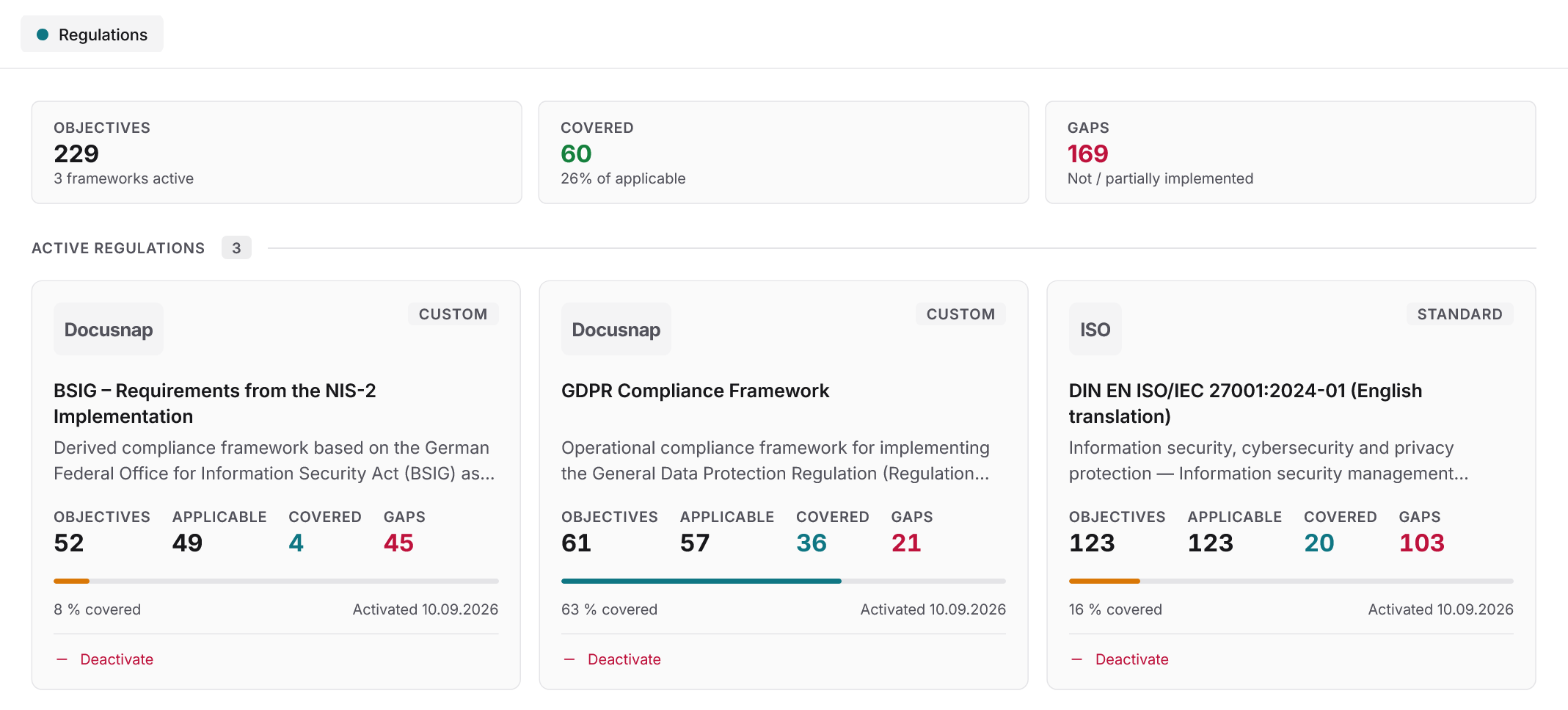Click the BSIG card description text
The image size is (1568, 710).
[x=274, y=460]
